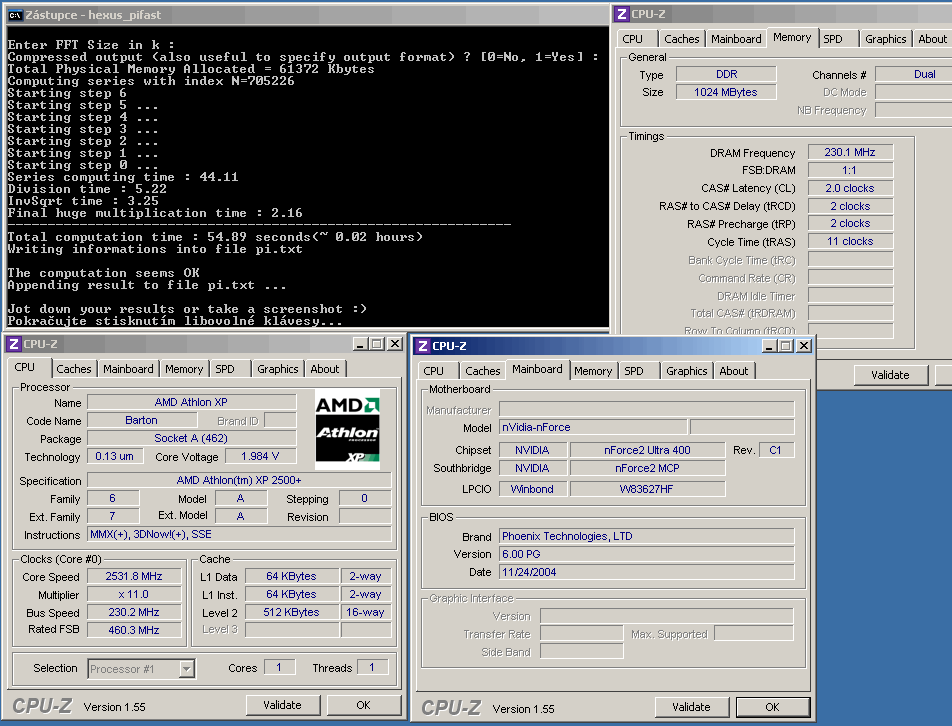
Task: Switch to Memory tab in CPU window
Action: point(184,369)
